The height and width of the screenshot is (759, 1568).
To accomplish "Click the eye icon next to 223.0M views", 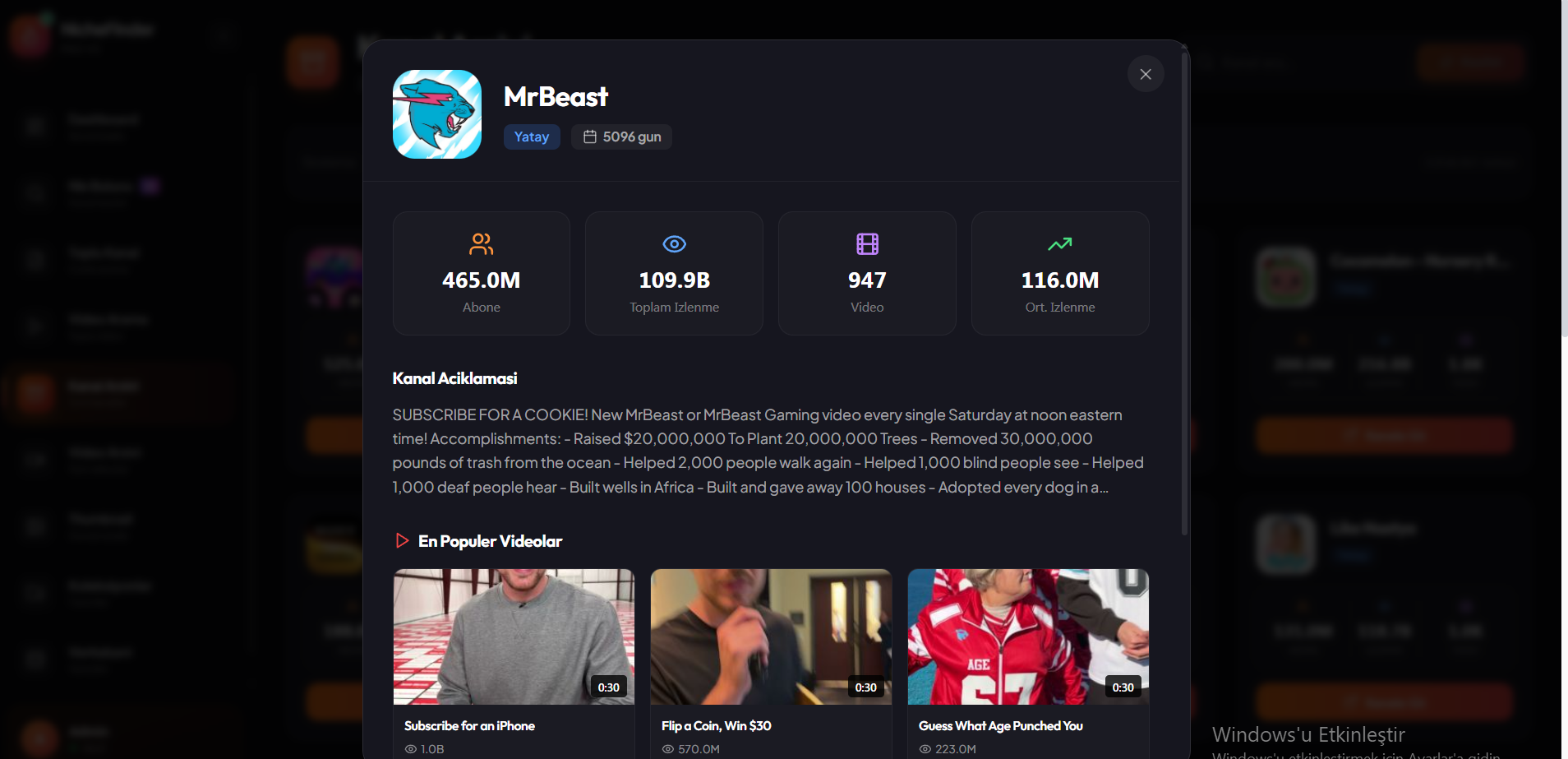I will pos(925,749).
